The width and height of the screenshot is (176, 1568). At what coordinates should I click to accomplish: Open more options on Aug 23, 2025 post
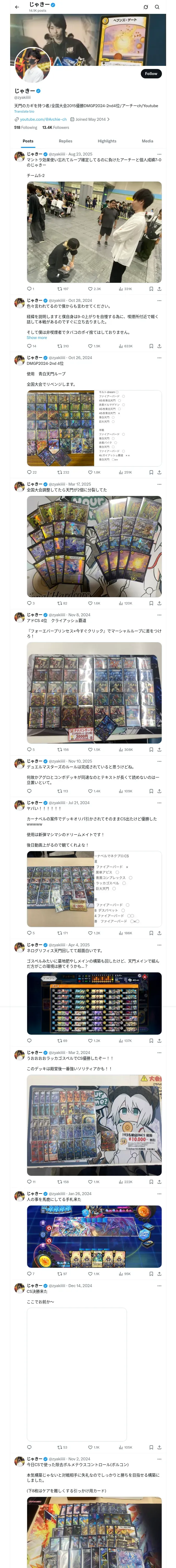160,154
